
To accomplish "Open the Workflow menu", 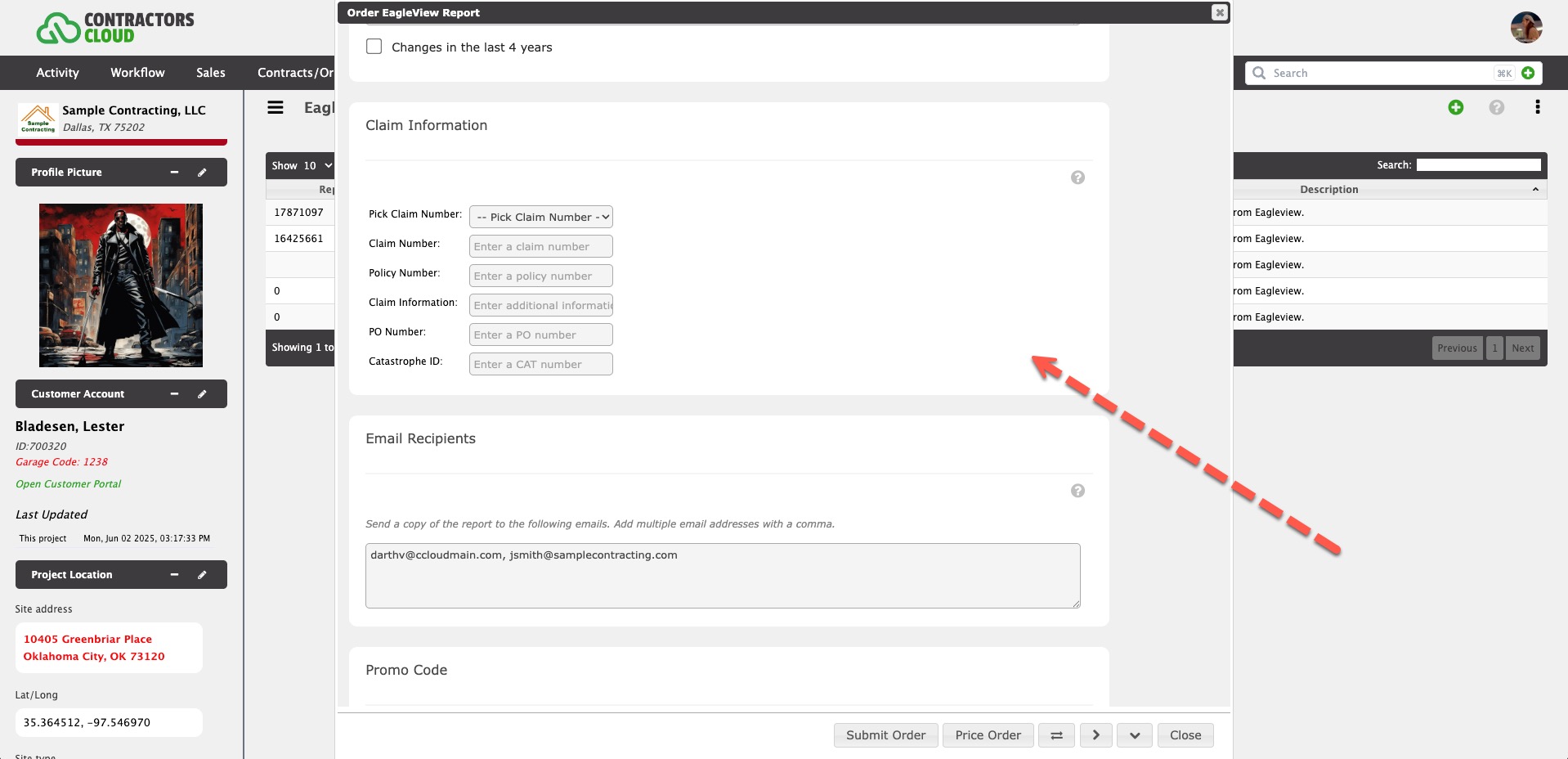I will [x=137, y=73].
